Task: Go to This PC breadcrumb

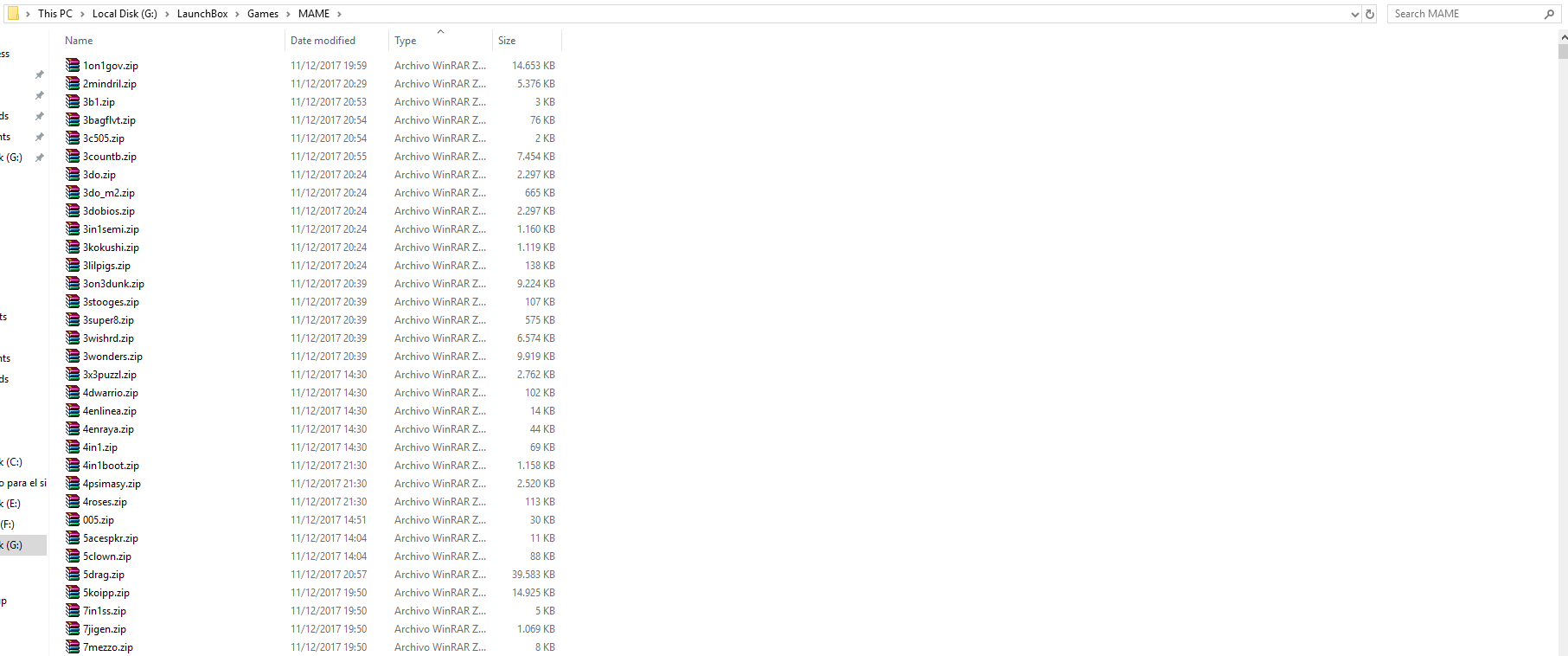Action: [55, 14]
